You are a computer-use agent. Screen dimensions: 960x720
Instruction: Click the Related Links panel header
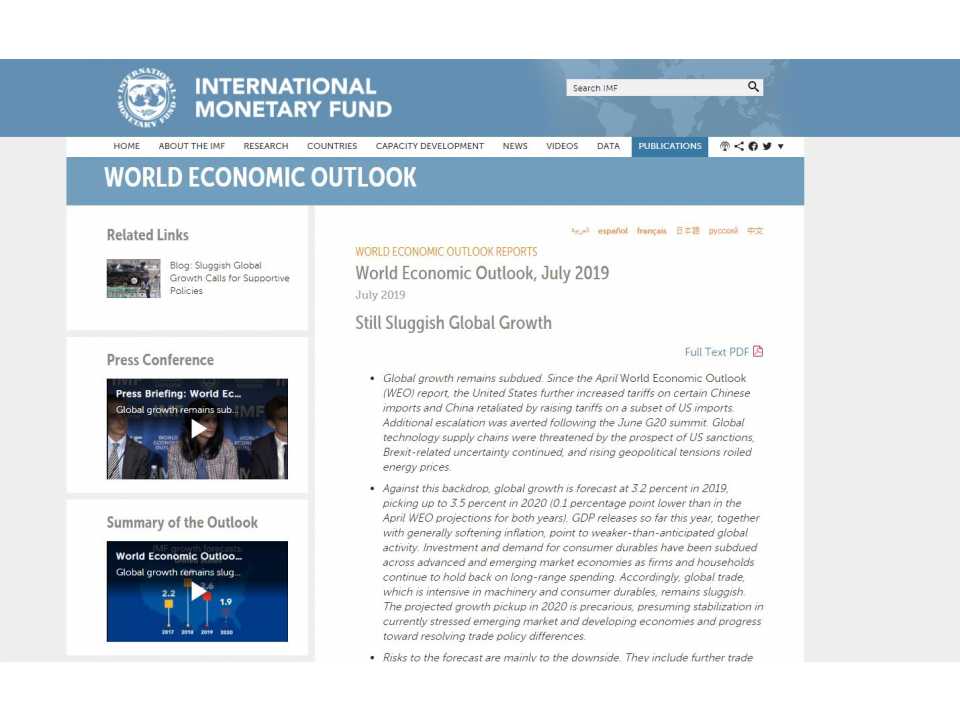pyautogui.click(x=147, y=234)
